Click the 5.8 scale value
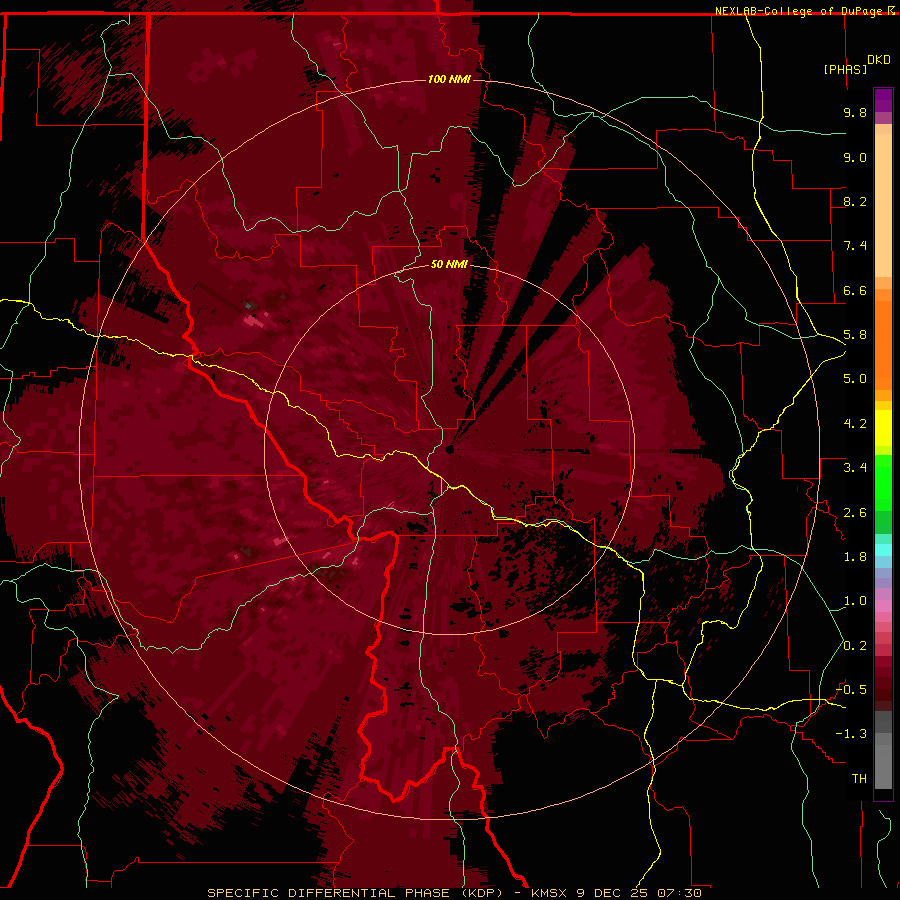This screenshot has height=900, width=900. click(x=855, y=335)
